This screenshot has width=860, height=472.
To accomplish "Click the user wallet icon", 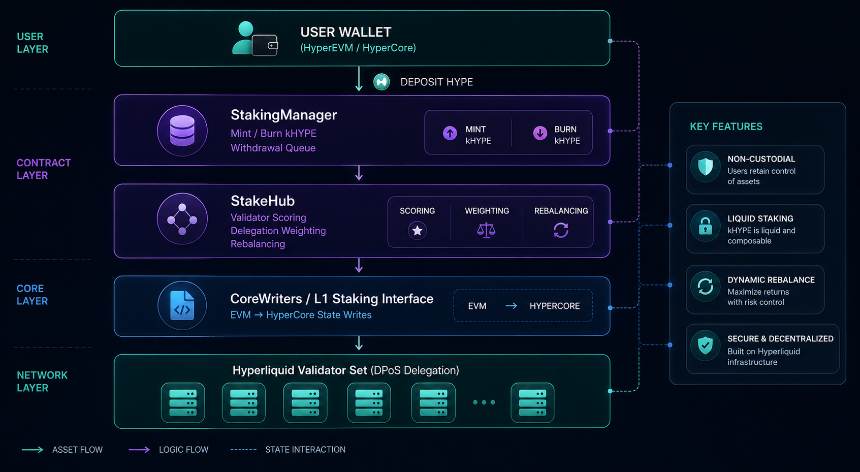I will click(254, 38).
